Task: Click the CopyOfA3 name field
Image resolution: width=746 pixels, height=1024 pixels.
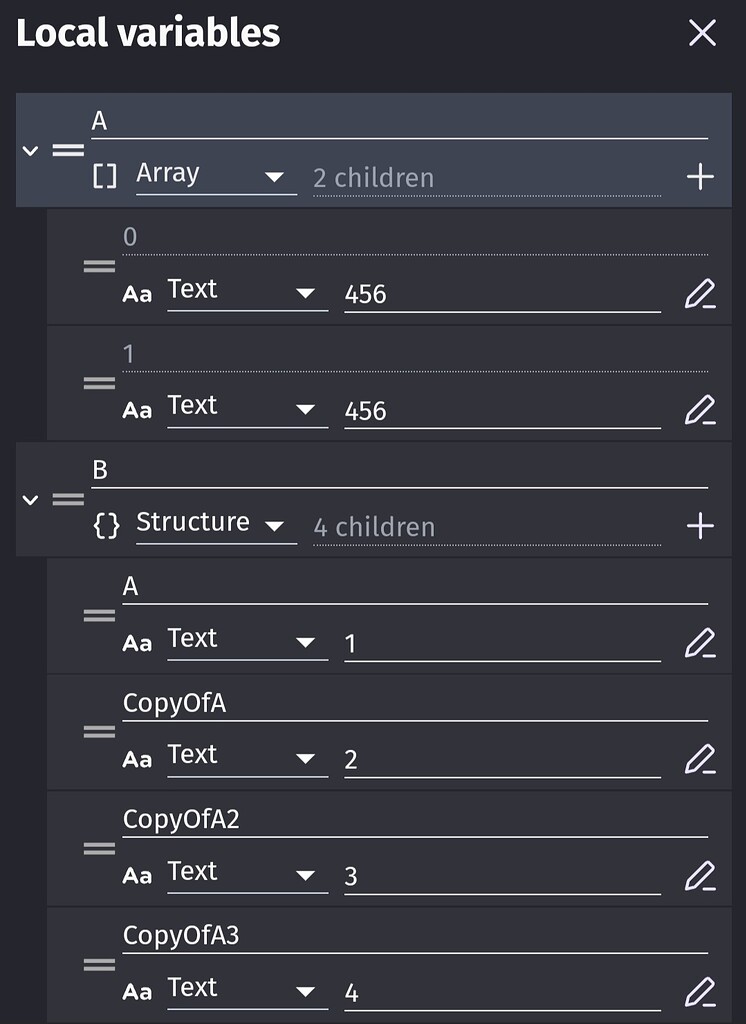Action: (415, 937)
